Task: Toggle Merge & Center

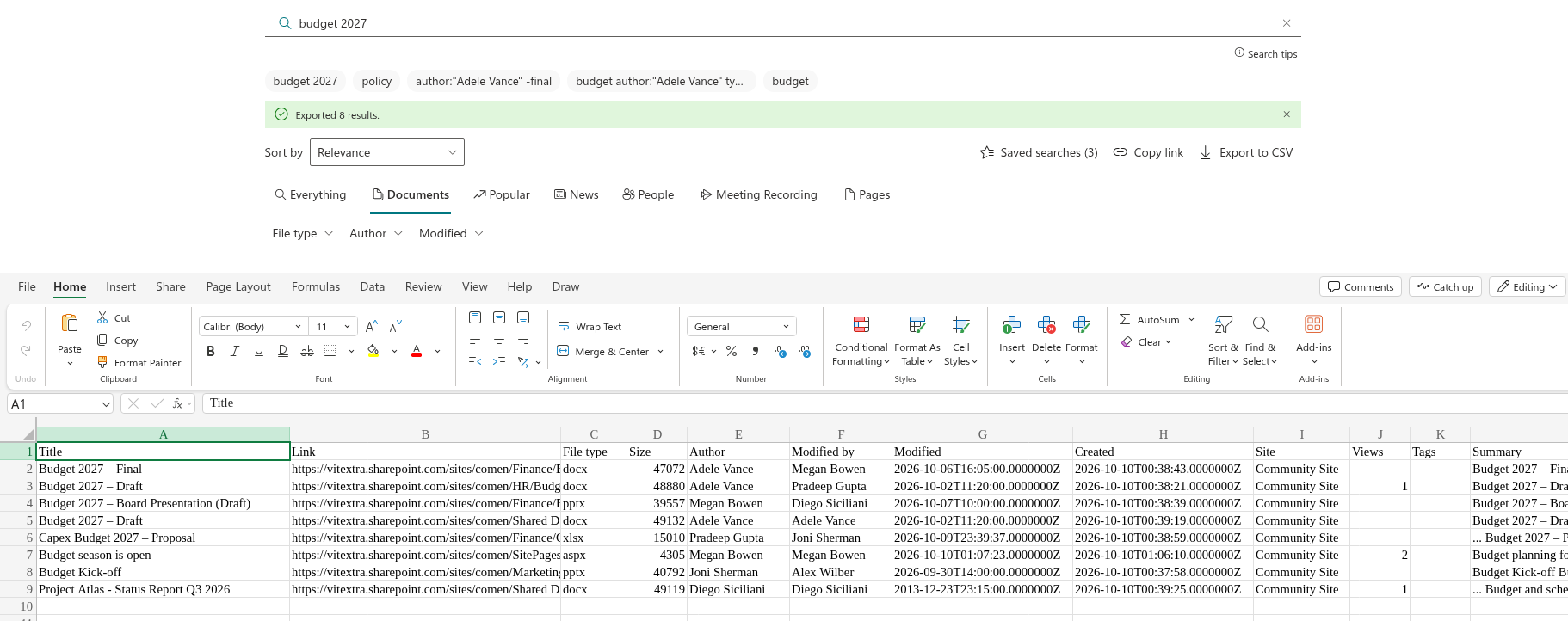Action: 603,351
